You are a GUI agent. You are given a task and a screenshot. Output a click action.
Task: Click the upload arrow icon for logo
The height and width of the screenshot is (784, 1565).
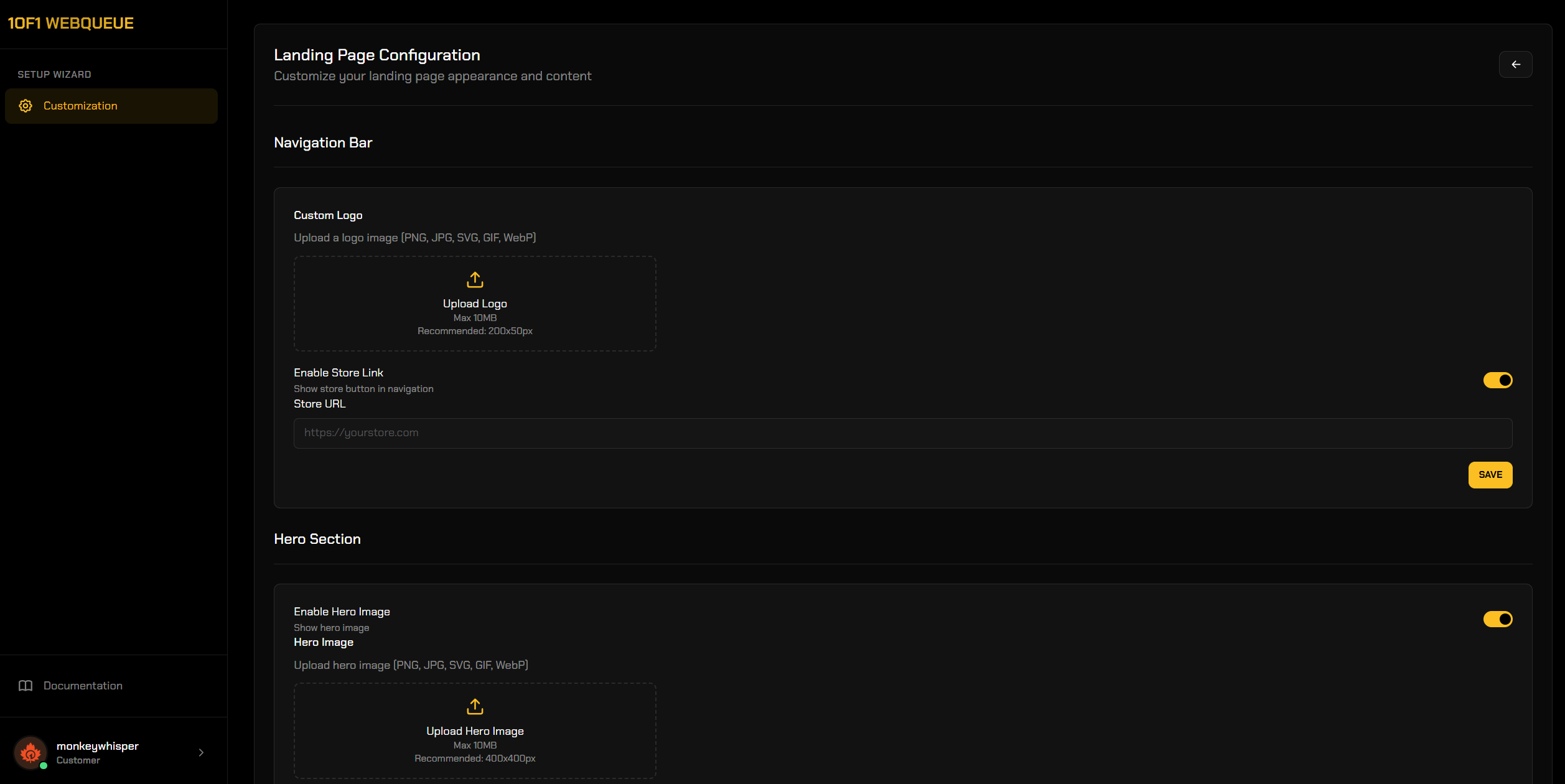tap(475, 280)
